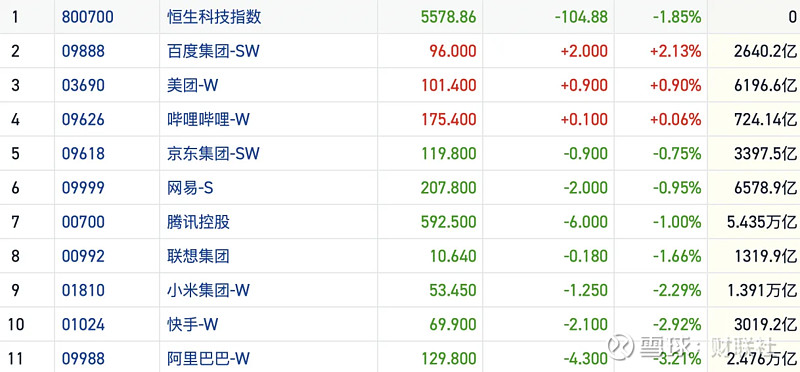Click price 53.450
The image size is (800, 372).
[452, 290]
